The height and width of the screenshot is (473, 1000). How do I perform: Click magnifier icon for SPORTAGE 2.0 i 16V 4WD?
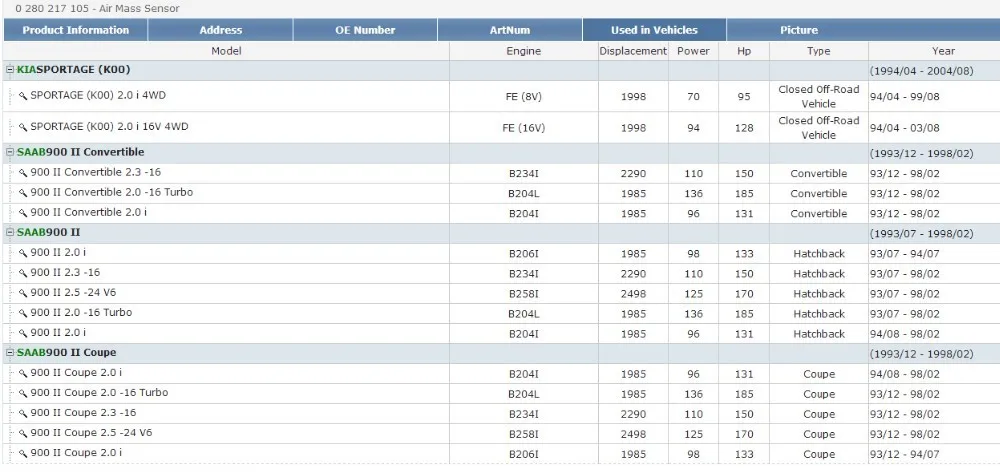[x=22, y=127]
